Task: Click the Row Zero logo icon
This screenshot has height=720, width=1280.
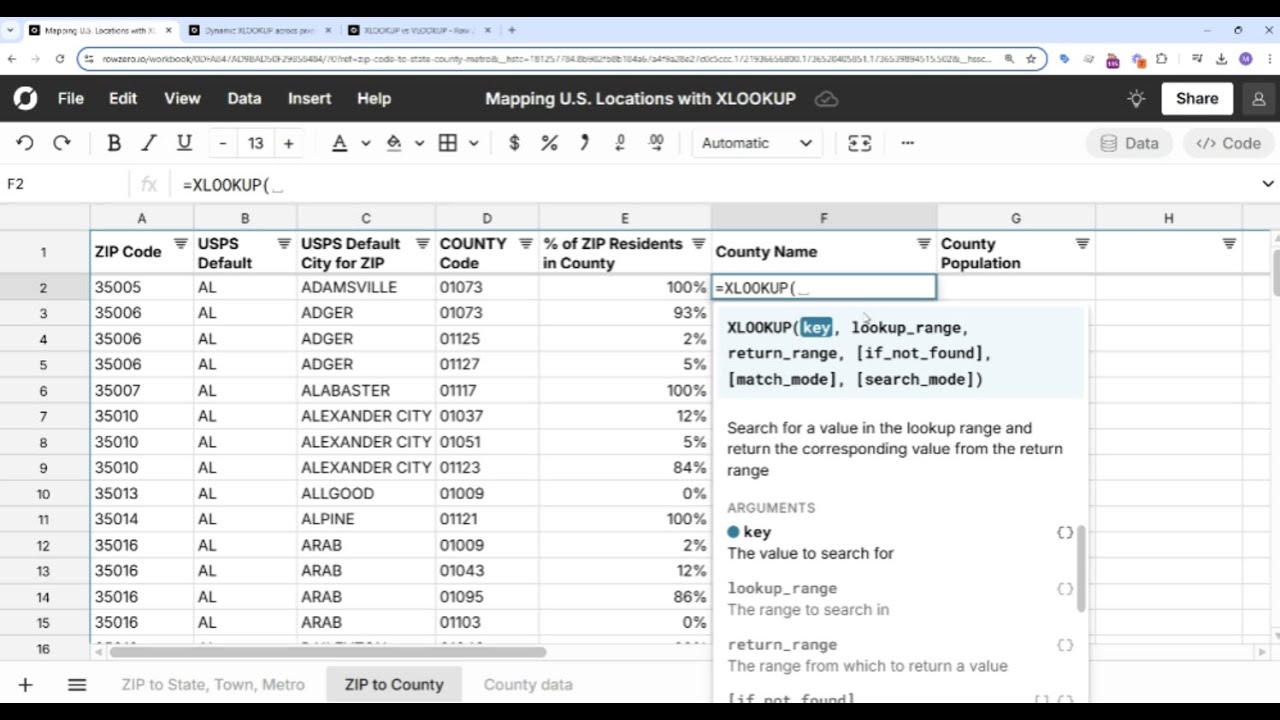Action: pos(25,98)
